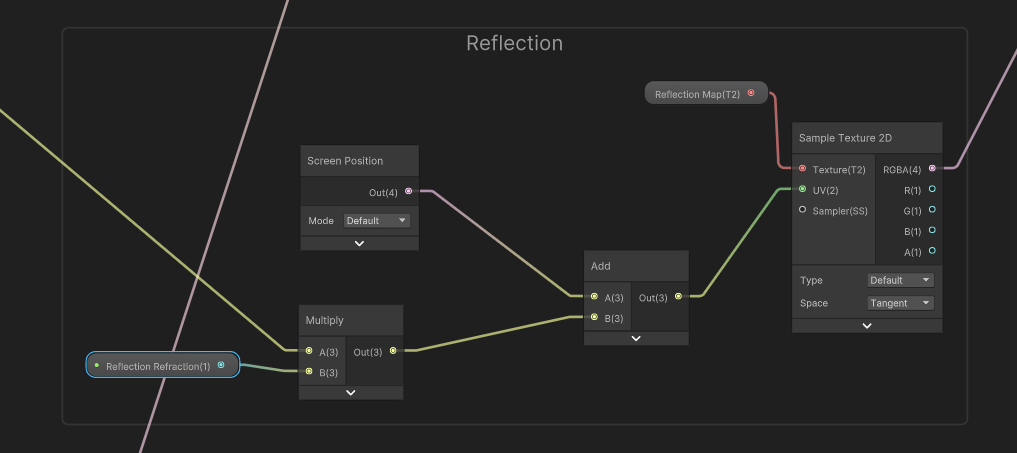1017x453 pixels.
Task: Collapse the Add node chevron
Action: click(x=636, y=338)
